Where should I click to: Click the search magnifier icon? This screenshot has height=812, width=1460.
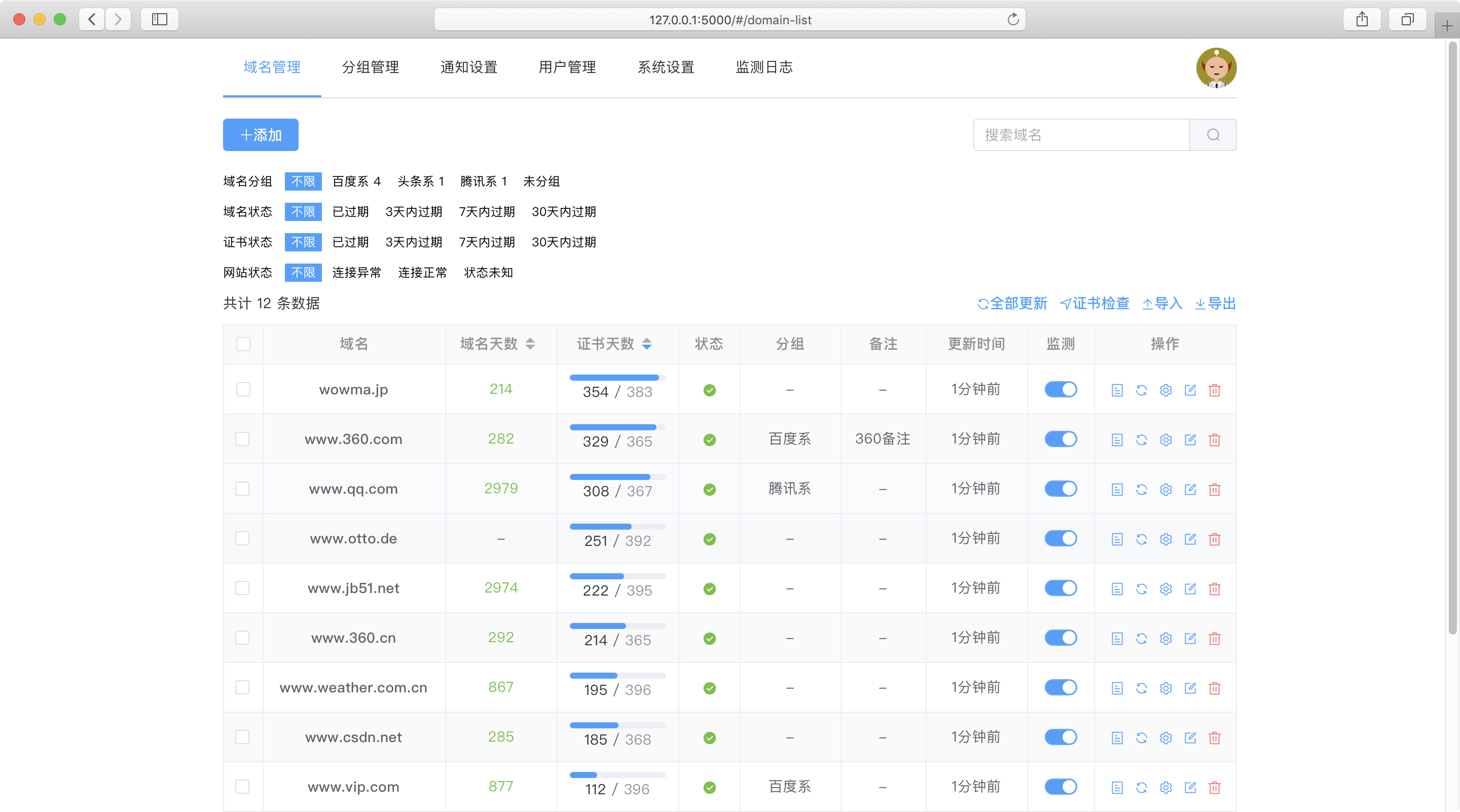tap(1213, 135)
